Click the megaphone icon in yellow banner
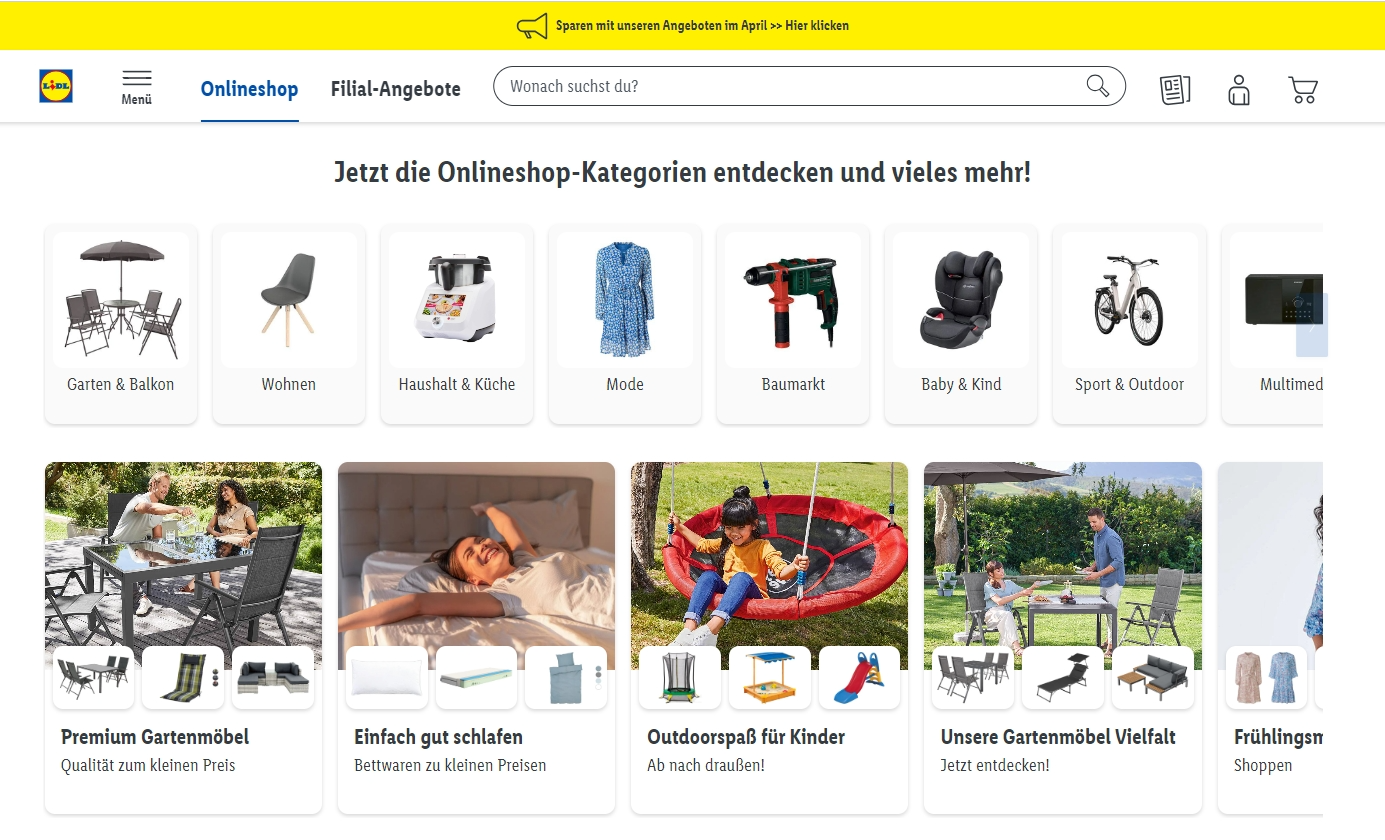Screen dimensions: 1385x840 [532, 25]
